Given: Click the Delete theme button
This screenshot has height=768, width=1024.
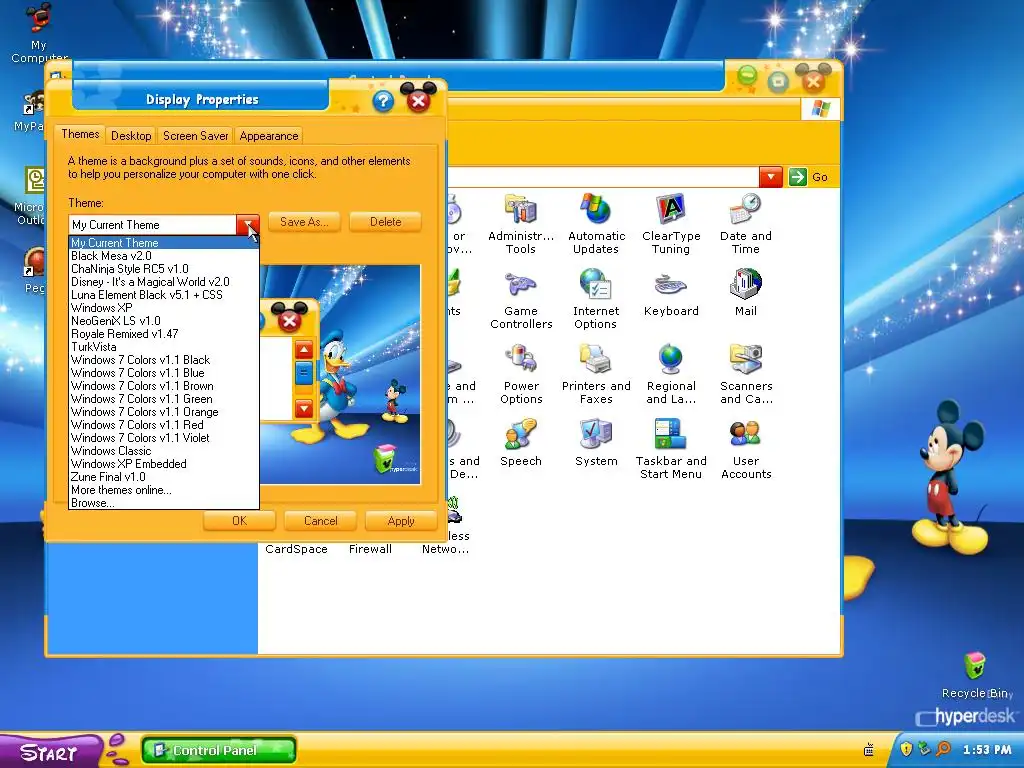Looking at the screenshot, I should coord(385,222).
